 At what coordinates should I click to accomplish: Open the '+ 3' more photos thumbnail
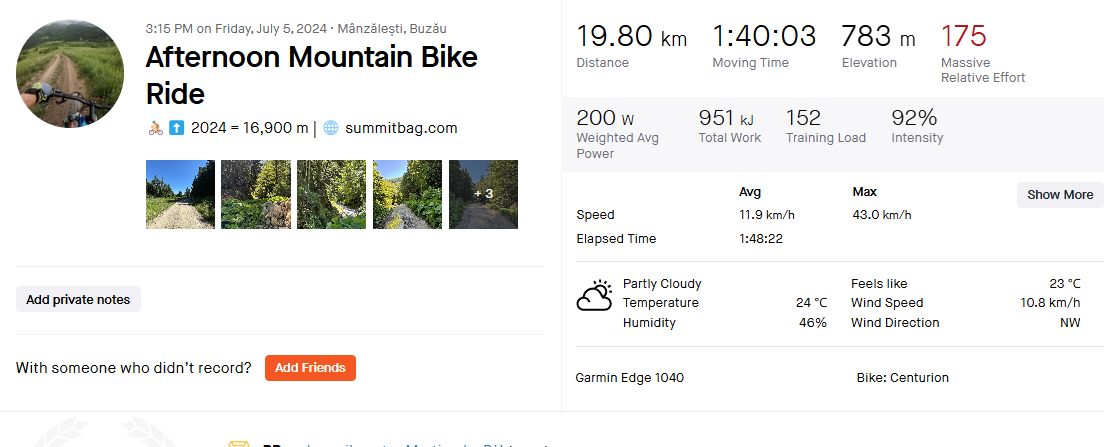click(484, 194)
